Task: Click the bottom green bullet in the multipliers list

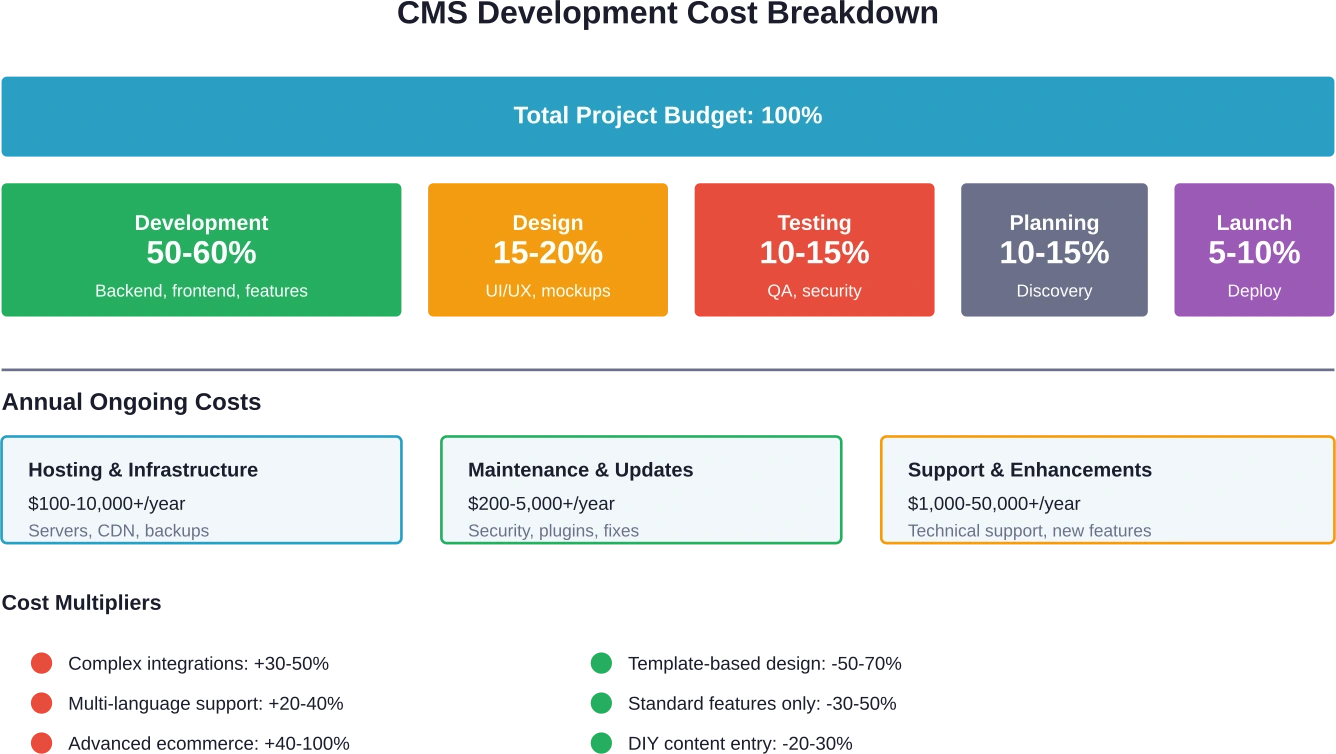Action: pyautogui.click(x=601, y=742)
